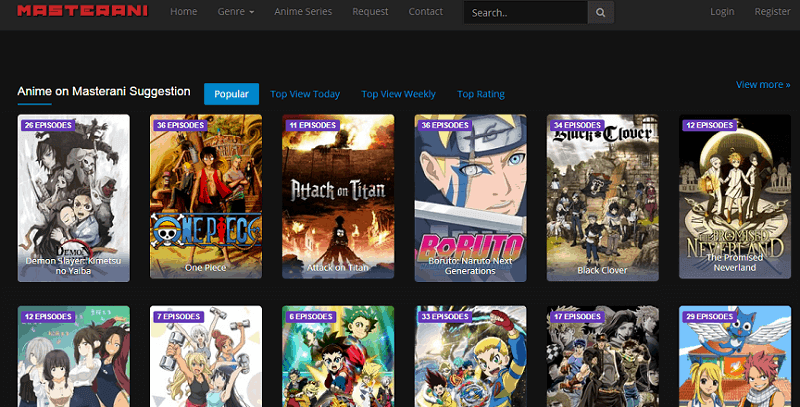Open Boruto: Naruto Next Generations thumbnail
Viewport: 800px width, 407px height.
tap(470, 197)
